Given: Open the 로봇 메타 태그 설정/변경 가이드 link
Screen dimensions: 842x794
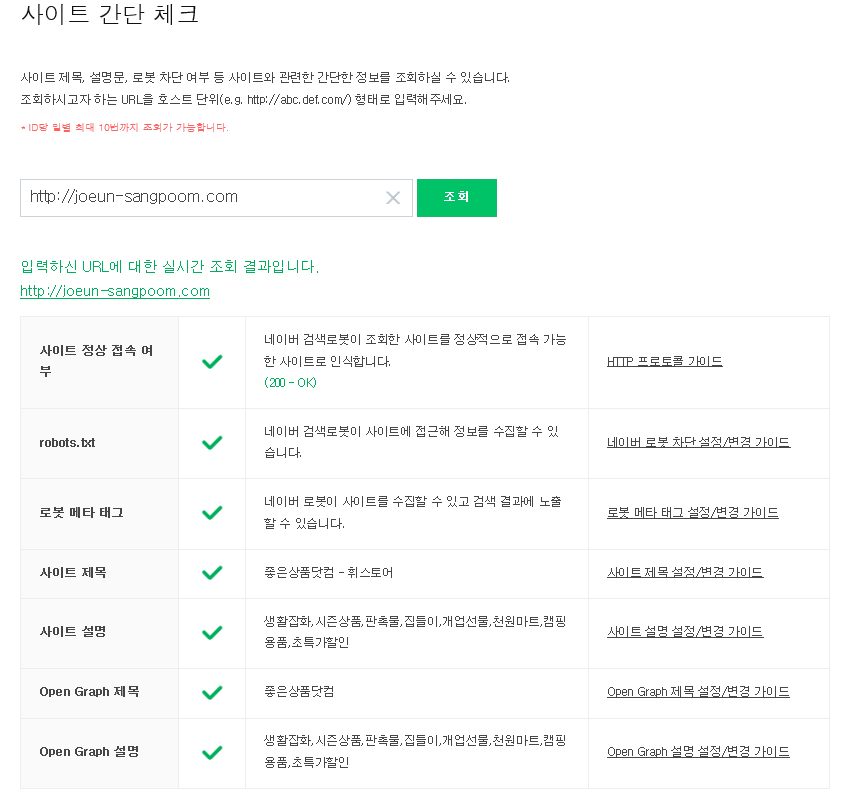Looking at the screenshot, I should coord(692,513).
